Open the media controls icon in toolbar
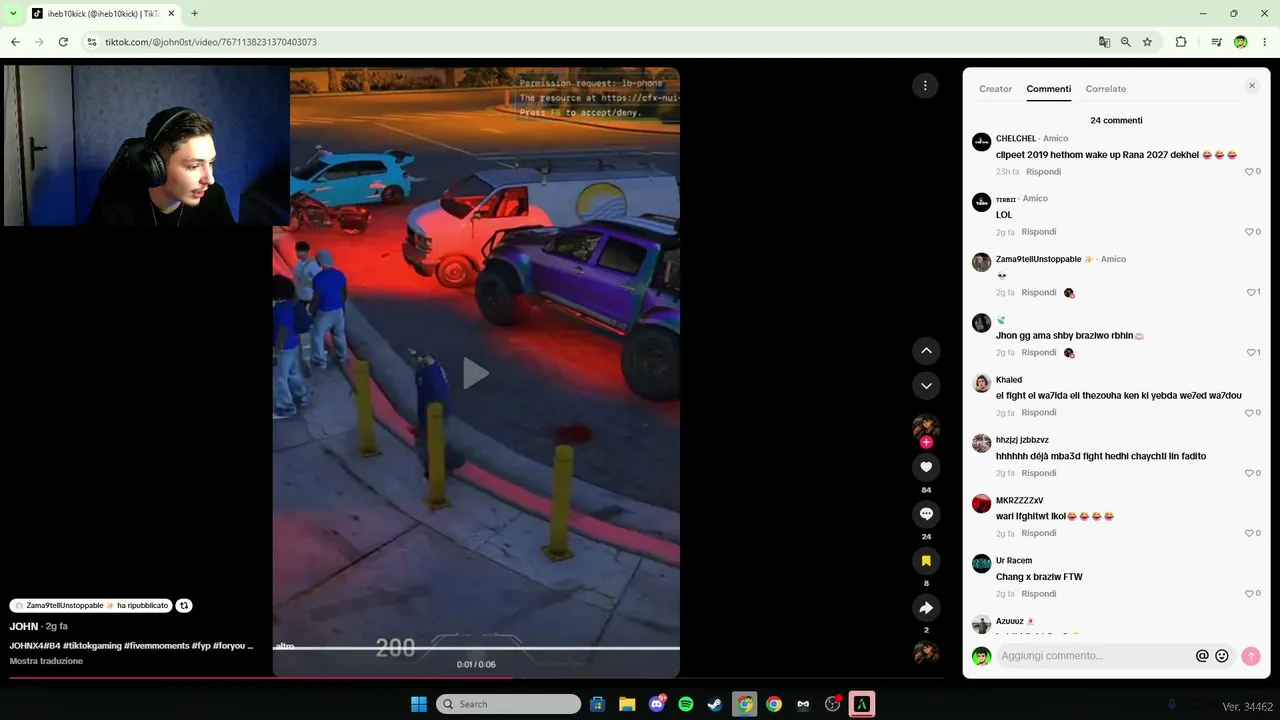1280x720 pixels. (1216, 42)
